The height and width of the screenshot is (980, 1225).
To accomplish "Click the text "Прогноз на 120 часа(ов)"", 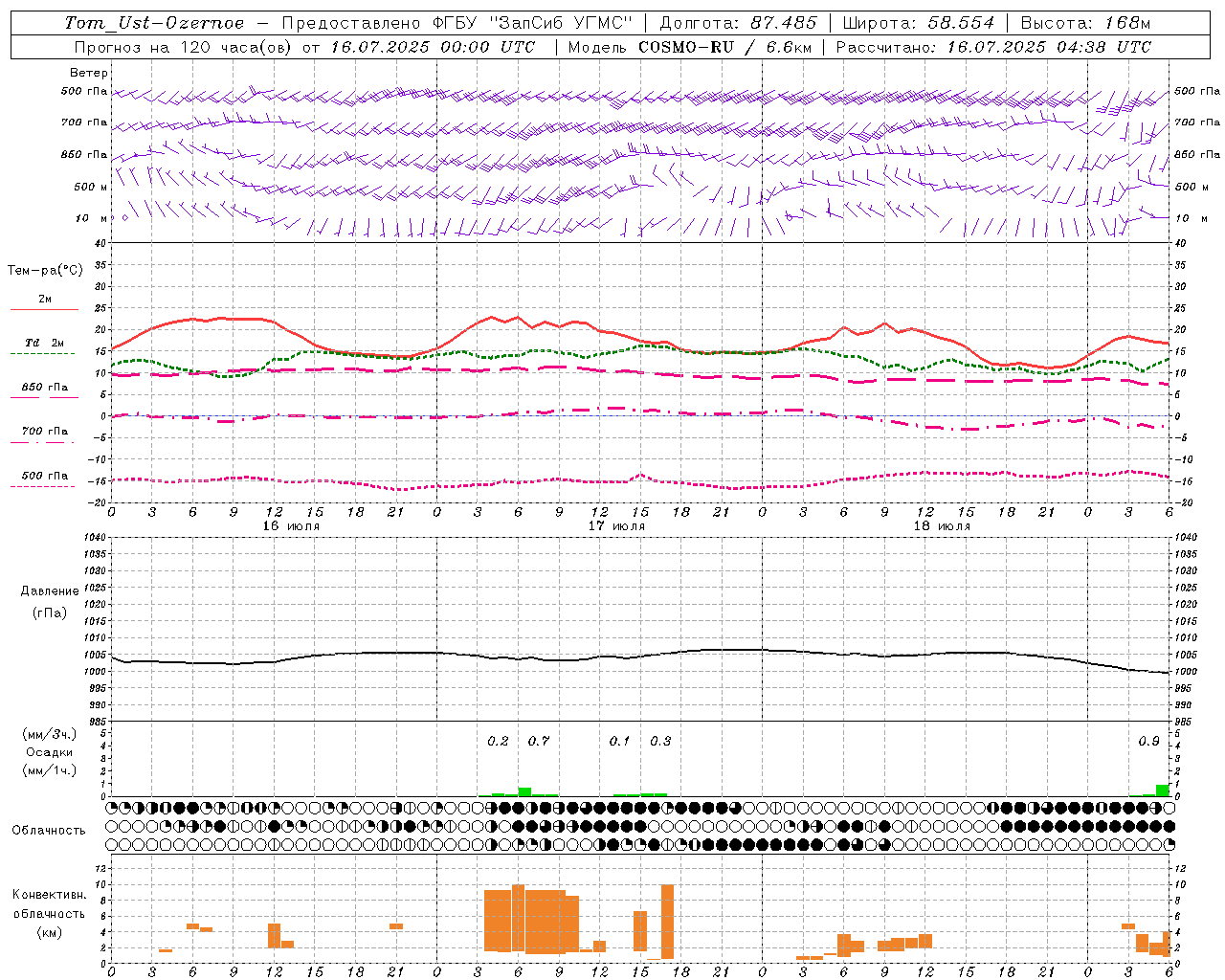I will click(x=185, y=47).
